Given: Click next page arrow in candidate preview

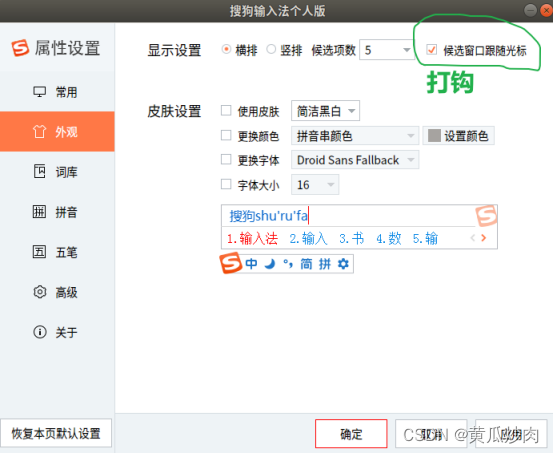Looking at the screenshot, I should point(484,238).
